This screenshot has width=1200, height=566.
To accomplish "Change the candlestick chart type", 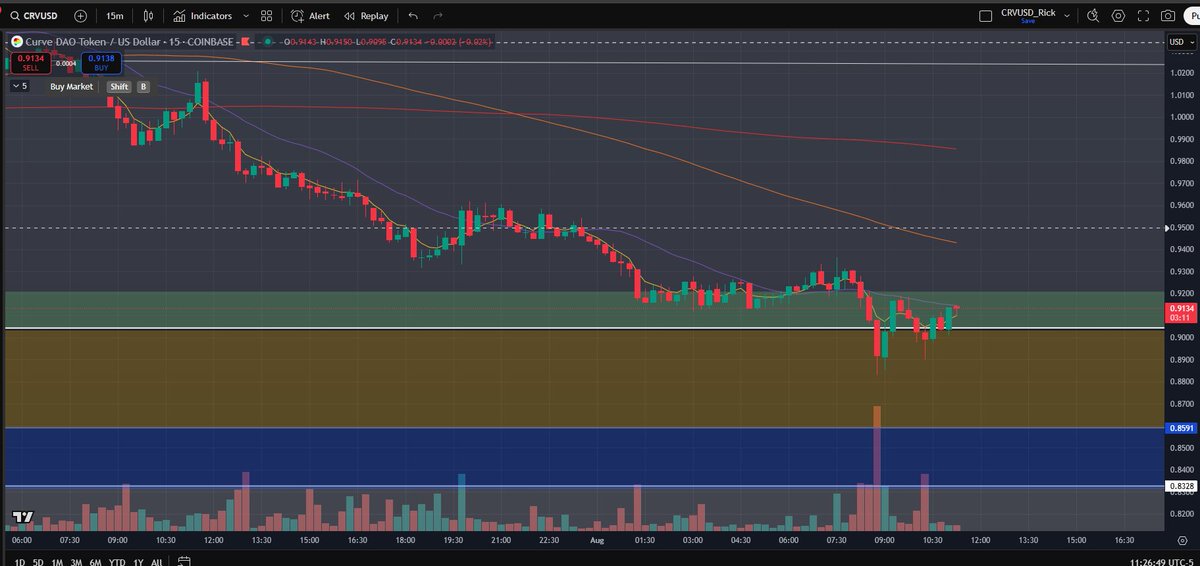I will tap(149, 16).
